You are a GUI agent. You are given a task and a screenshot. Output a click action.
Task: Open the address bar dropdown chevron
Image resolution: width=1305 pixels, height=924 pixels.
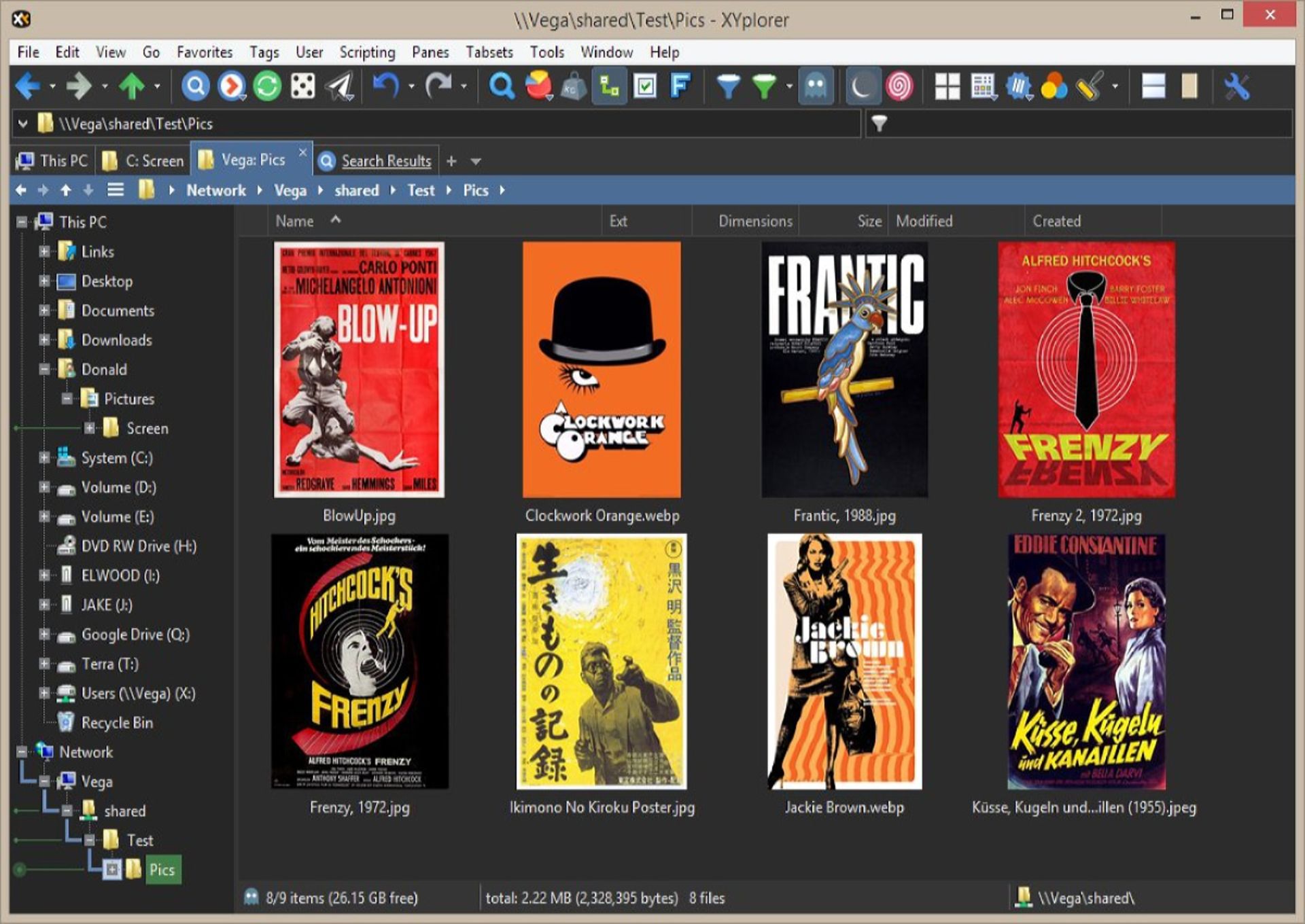point(22,124)
